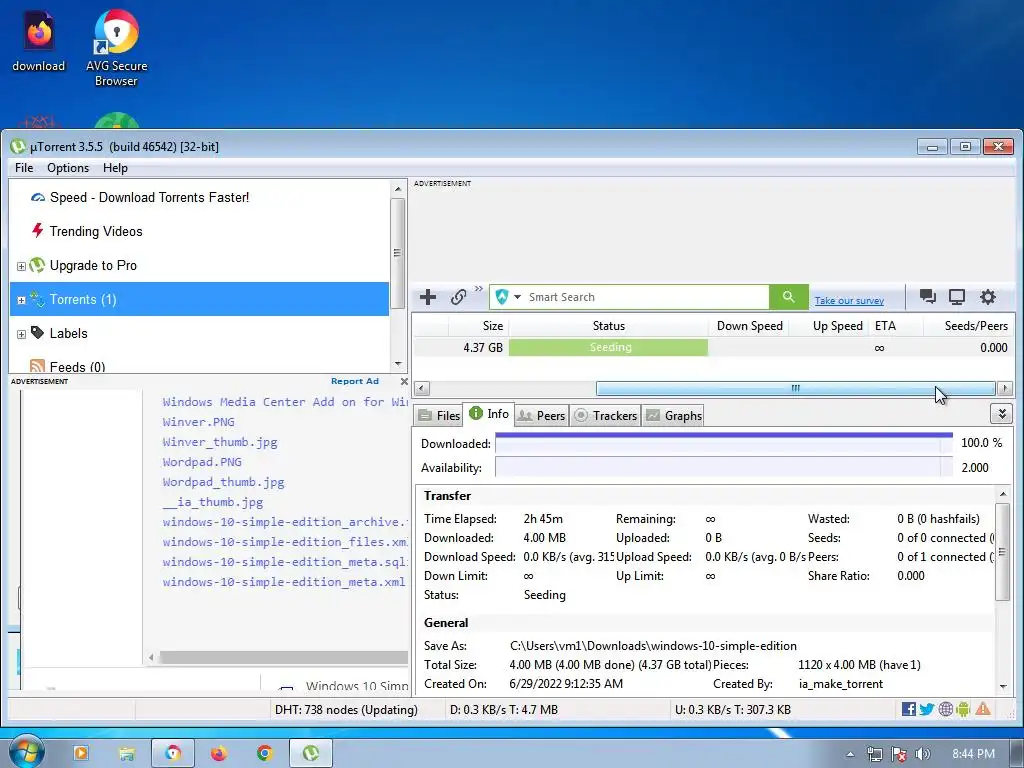Open the search provider dropdown arrow
Image resolution: width=1024 pixels, height=768 pixels.
[x=517, y=297]
